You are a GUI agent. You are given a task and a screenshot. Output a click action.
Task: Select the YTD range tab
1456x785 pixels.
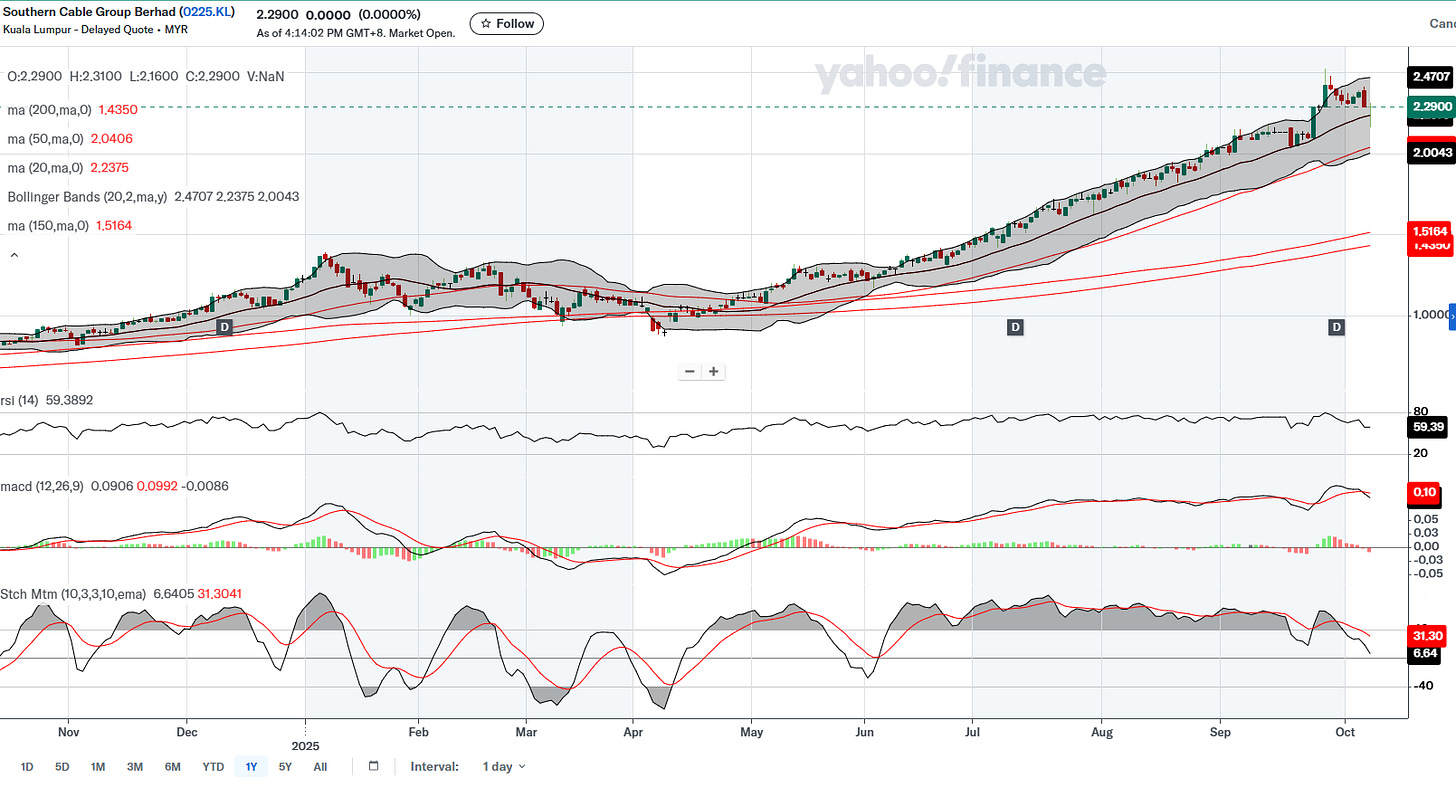tap(212, 766)
